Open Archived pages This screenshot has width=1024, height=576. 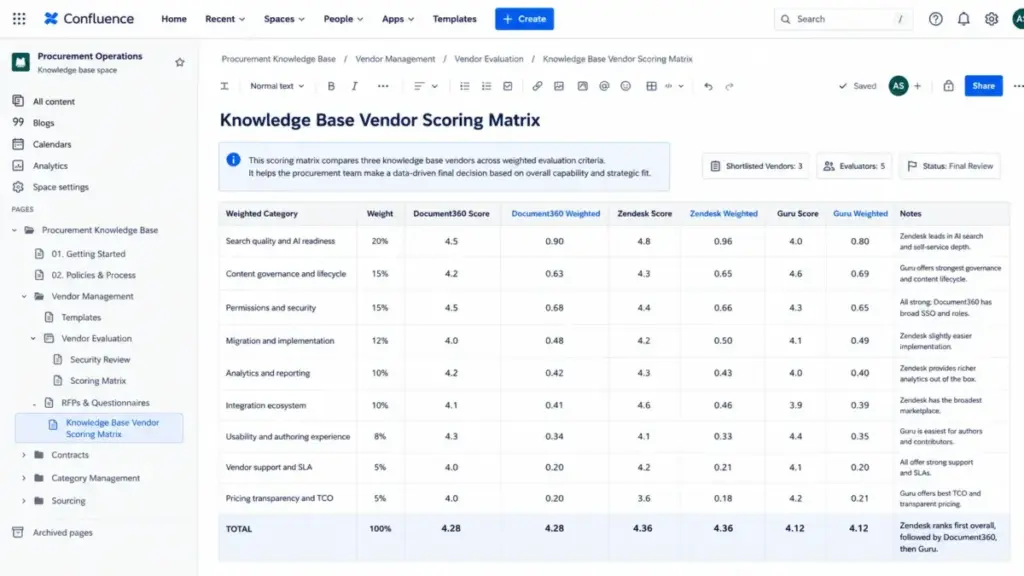pyautogui.click(x=63, y=532)
